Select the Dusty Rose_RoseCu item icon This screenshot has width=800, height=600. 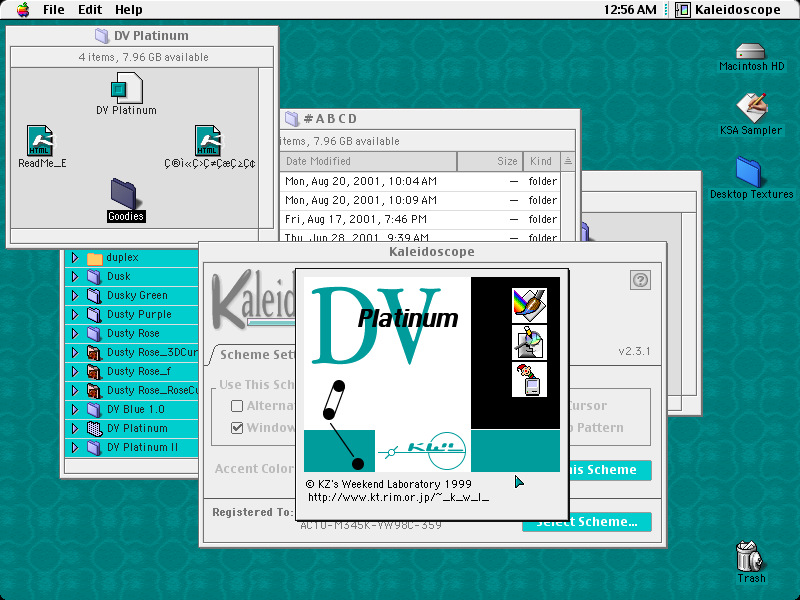(x=94, y=391)
